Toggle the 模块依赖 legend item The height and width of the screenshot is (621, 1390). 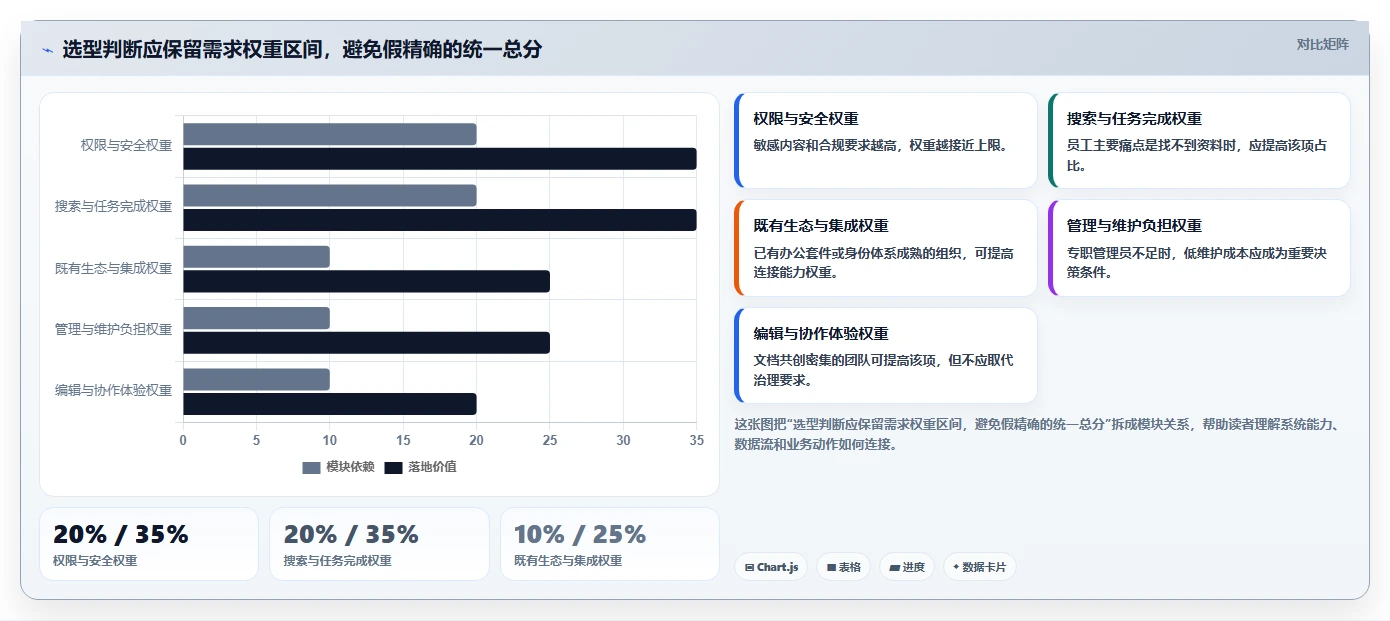[339, 467]
